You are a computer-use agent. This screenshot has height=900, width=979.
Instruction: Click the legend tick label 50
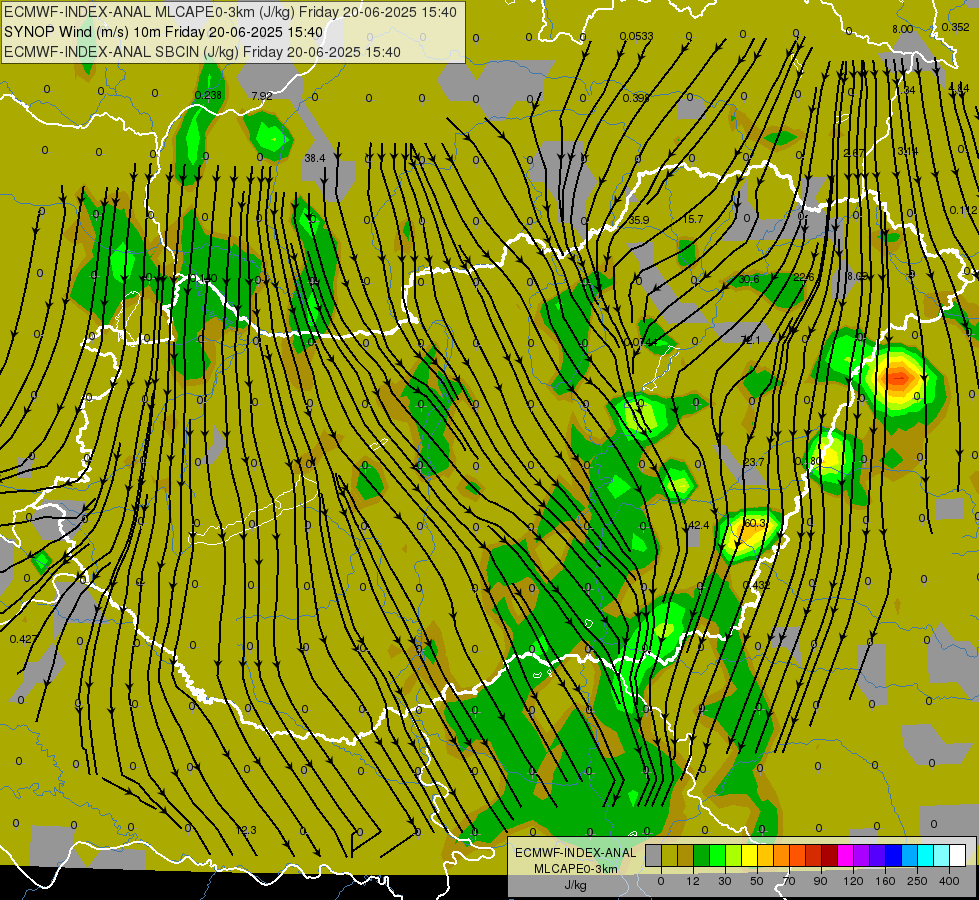757,881
